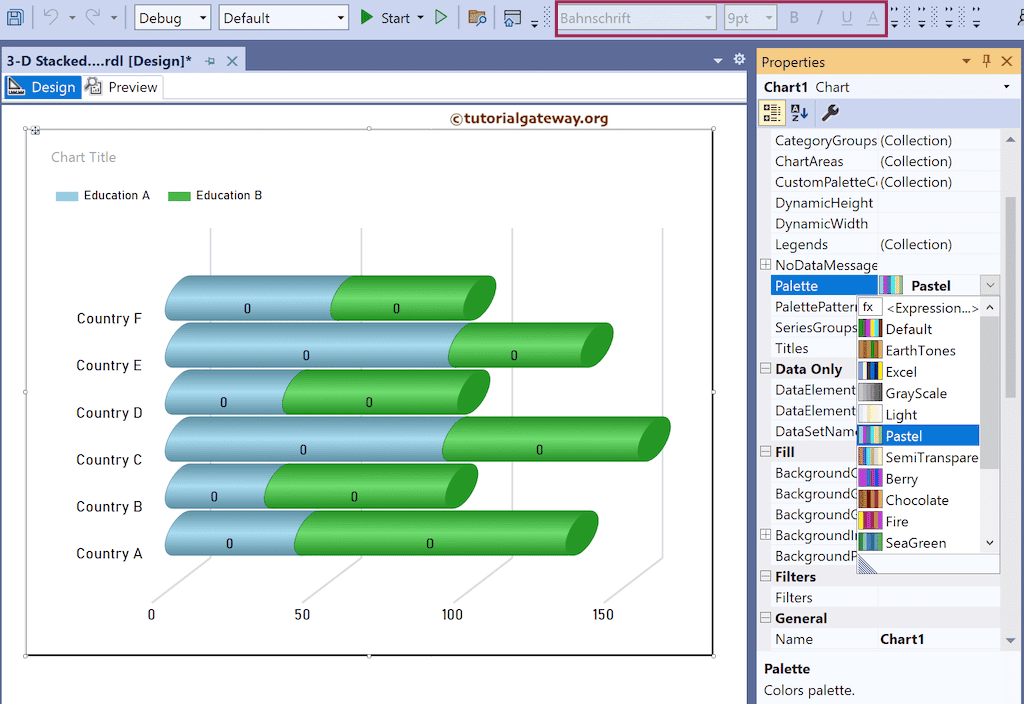Viewport: 1024px width, 704px height.
Task: Sort properties alphabetically using the A-Z icon
Action: pos(800,113)
